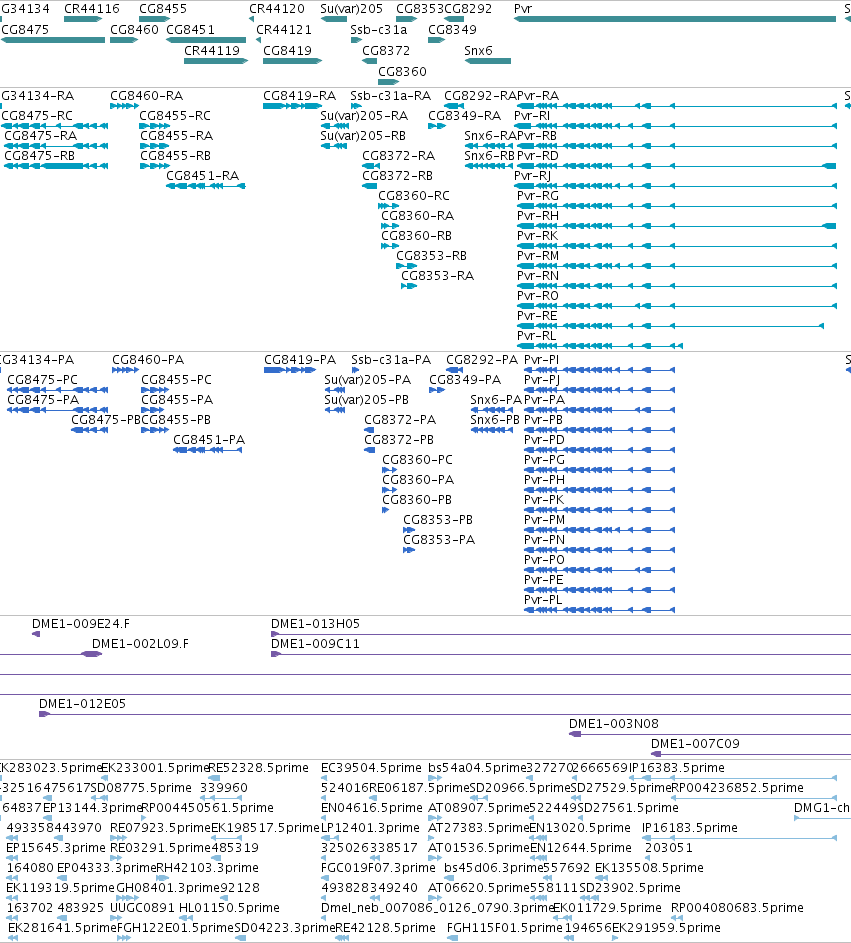Open transcript label CG8455-RB

(176, 156)
